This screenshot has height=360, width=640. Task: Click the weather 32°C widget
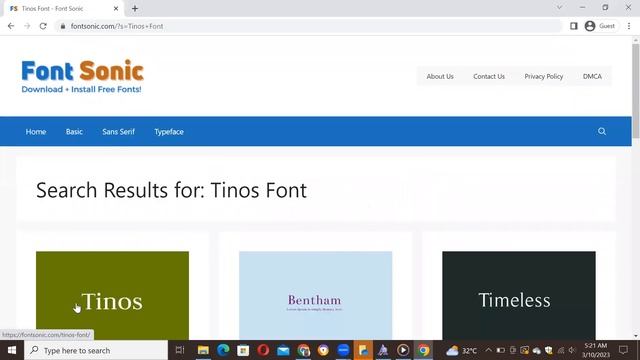tap(462, 350)
